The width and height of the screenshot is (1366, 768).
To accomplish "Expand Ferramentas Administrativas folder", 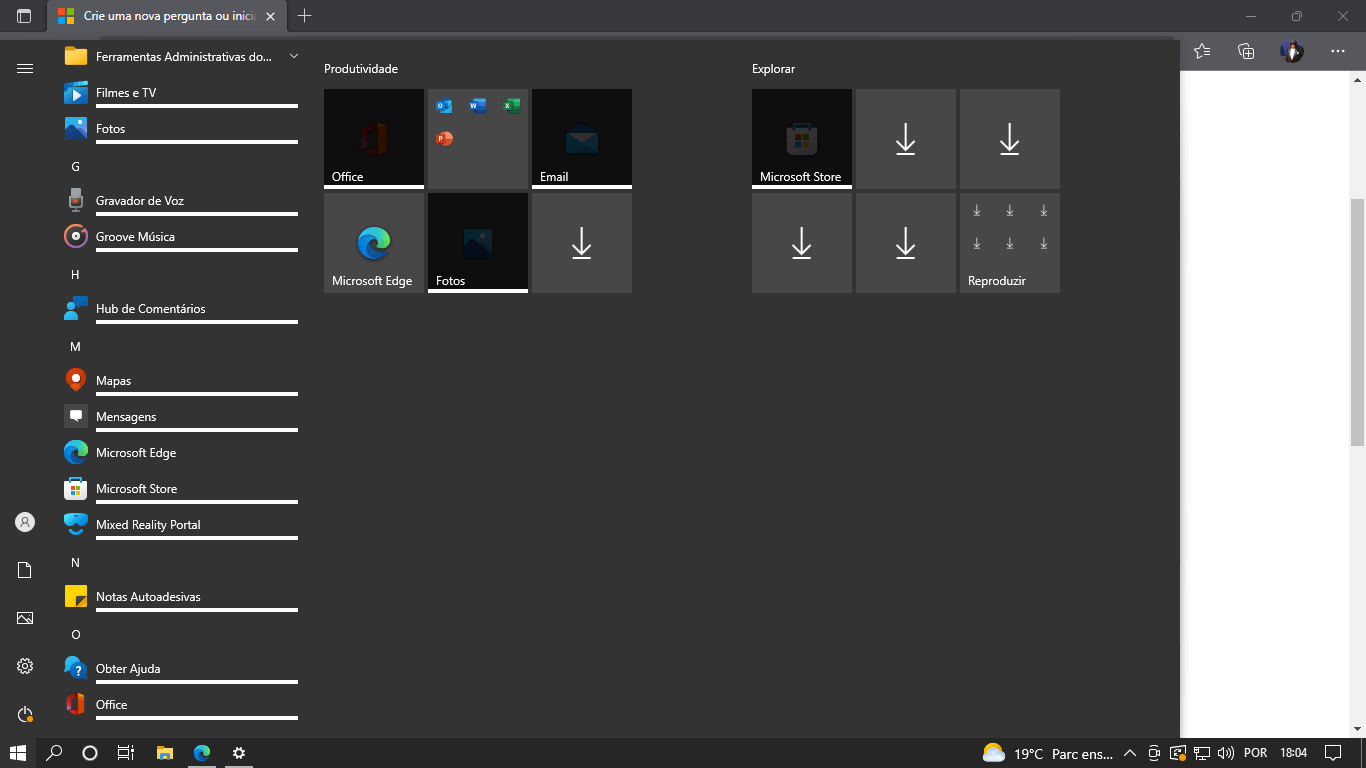I will (x=180, y=57).
